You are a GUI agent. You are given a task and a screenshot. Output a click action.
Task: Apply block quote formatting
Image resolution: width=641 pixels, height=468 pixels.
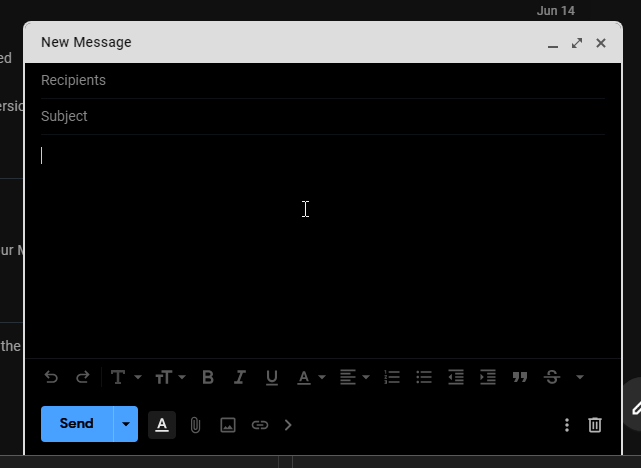520,377
